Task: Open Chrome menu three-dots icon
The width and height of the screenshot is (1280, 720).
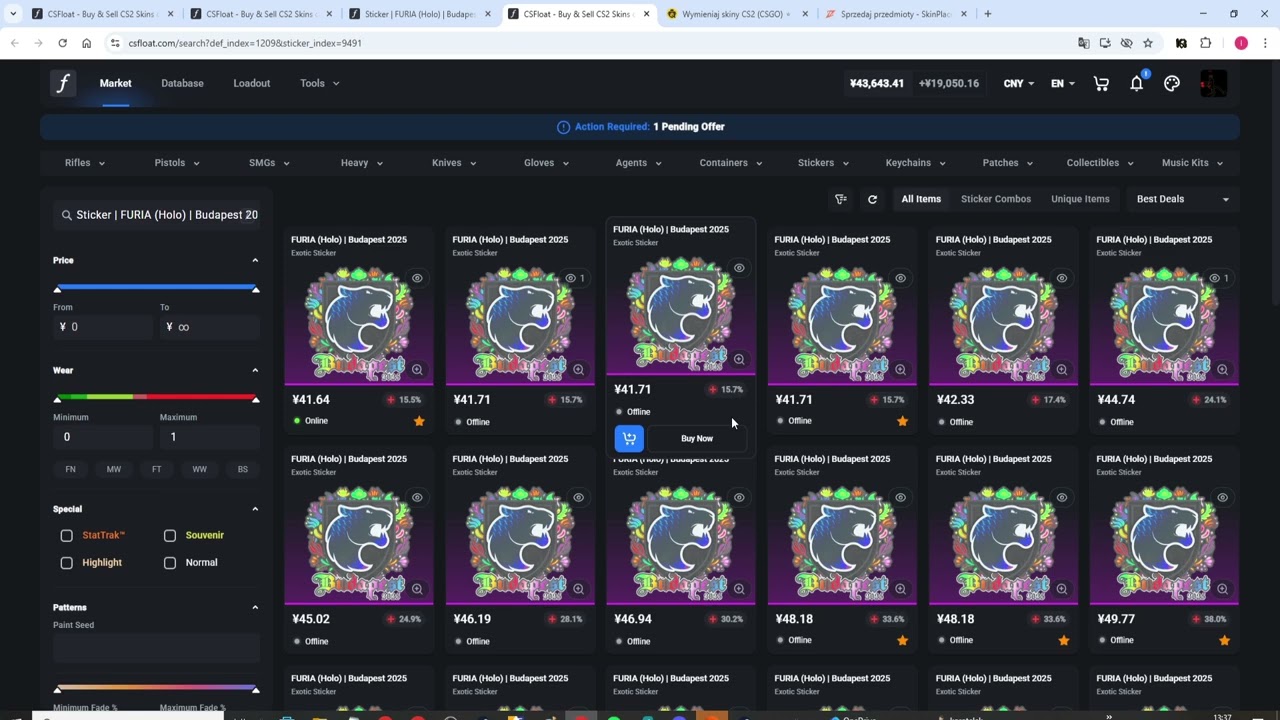Action: 1265,43
